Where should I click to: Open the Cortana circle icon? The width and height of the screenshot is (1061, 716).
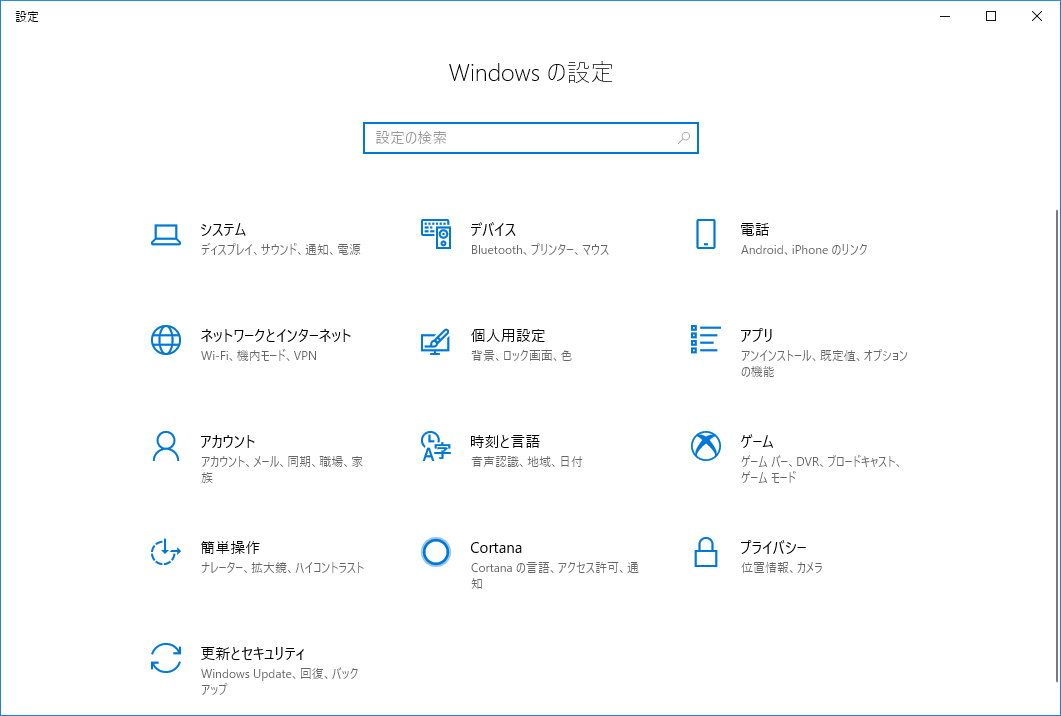[x=436, y=552]
